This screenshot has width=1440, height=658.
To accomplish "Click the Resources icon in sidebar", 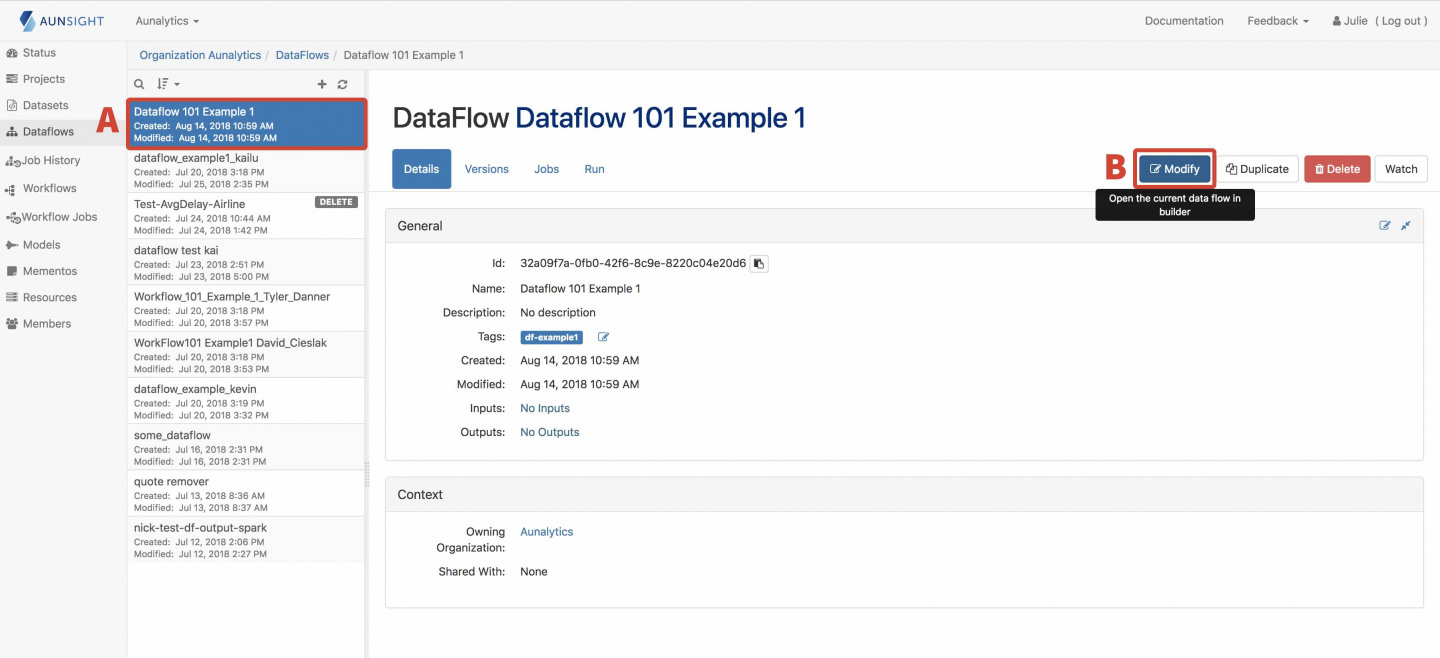I will click(x=12, y=297).
